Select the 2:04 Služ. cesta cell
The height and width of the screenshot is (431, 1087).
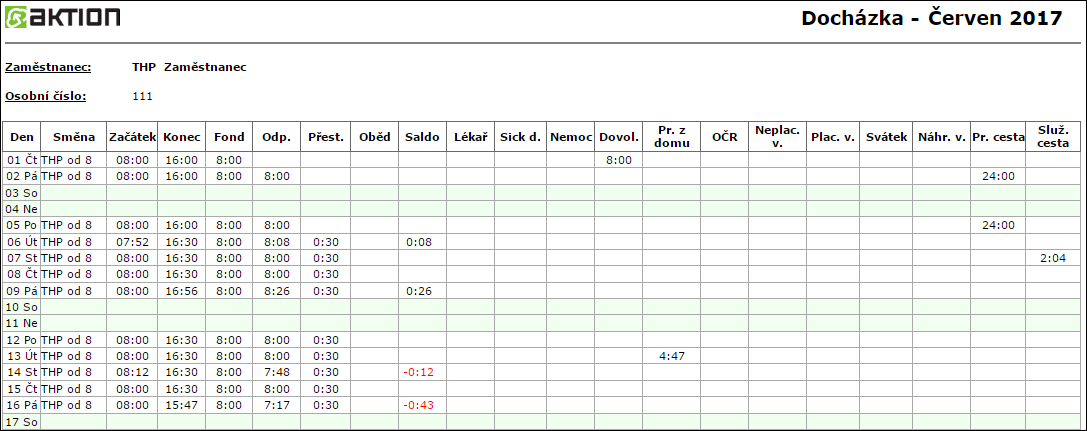1053,257
